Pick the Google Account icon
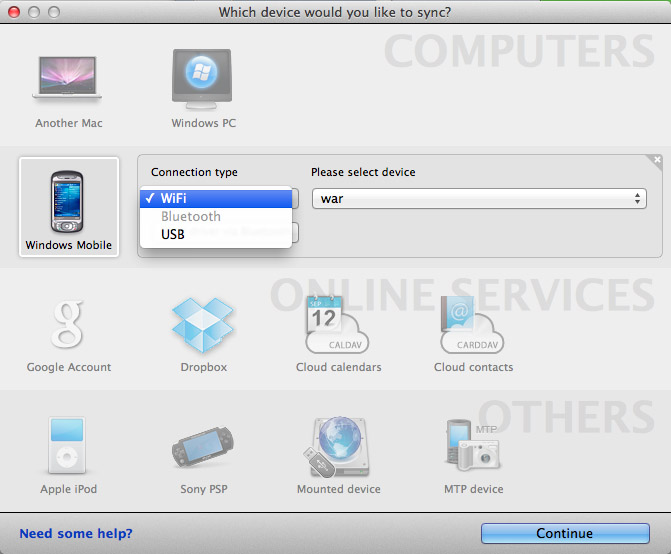Image resolution: width=671 pixels, height=554 pixels. [x=68, y=324]
